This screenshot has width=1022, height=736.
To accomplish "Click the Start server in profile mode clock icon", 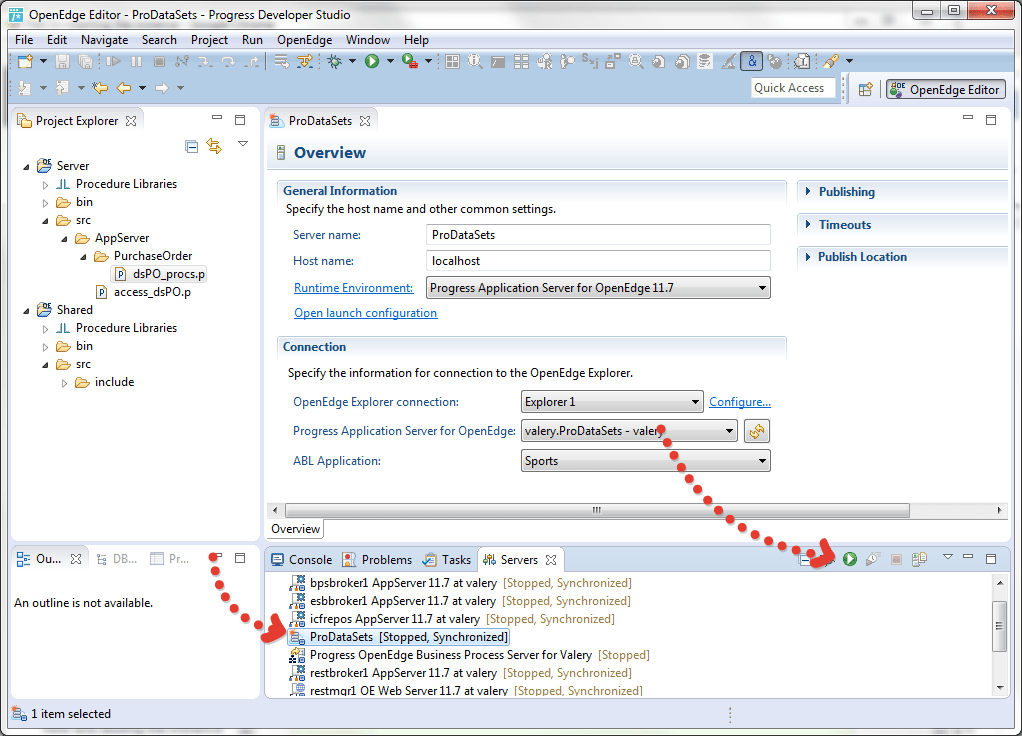I will coord(873,559).
